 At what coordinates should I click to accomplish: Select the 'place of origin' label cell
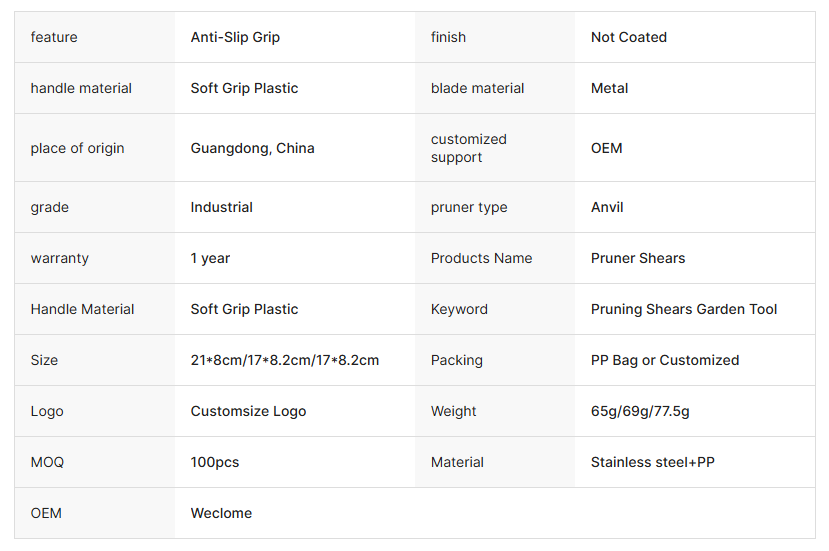(x=77, y=148)
